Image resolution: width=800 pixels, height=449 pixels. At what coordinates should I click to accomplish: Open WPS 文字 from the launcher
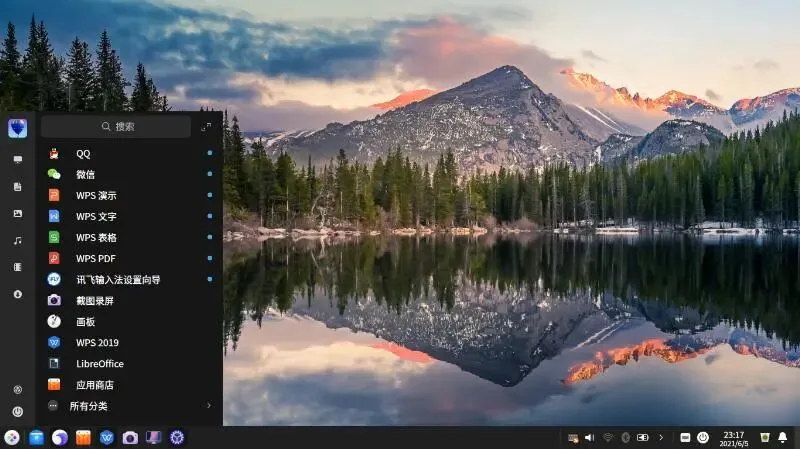[130, 216]
